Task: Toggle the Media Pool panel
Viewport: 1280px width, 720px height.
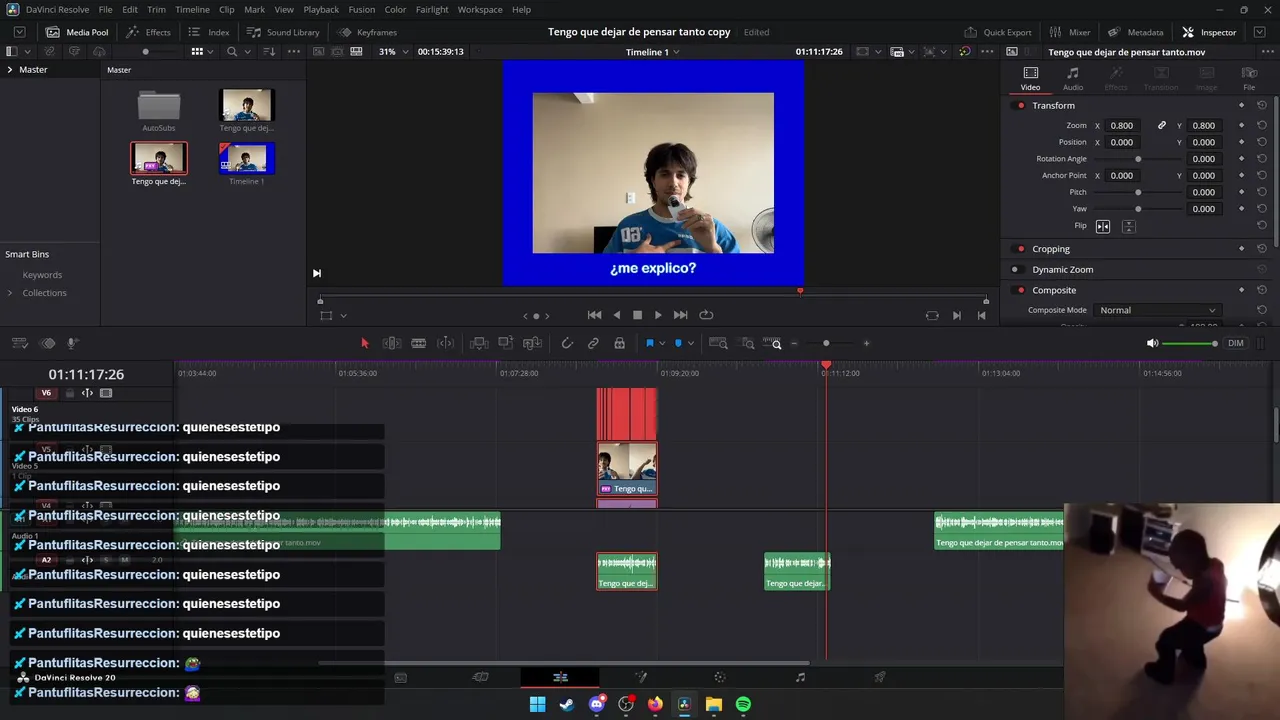Action: tap(77, 32)
